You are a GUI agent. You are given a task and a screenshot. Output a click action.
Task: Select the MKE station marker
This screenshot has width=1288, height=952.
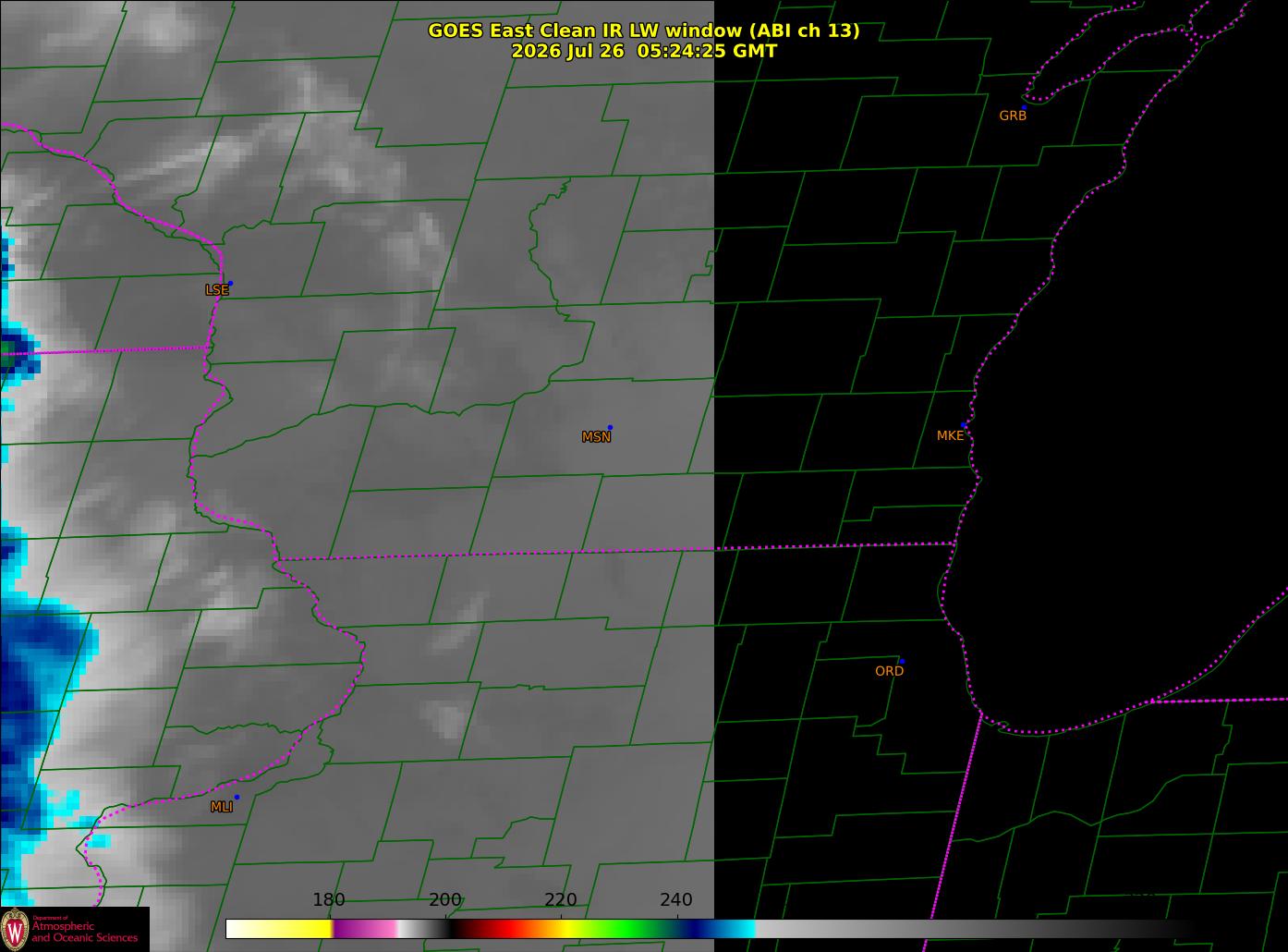point(966,425)
